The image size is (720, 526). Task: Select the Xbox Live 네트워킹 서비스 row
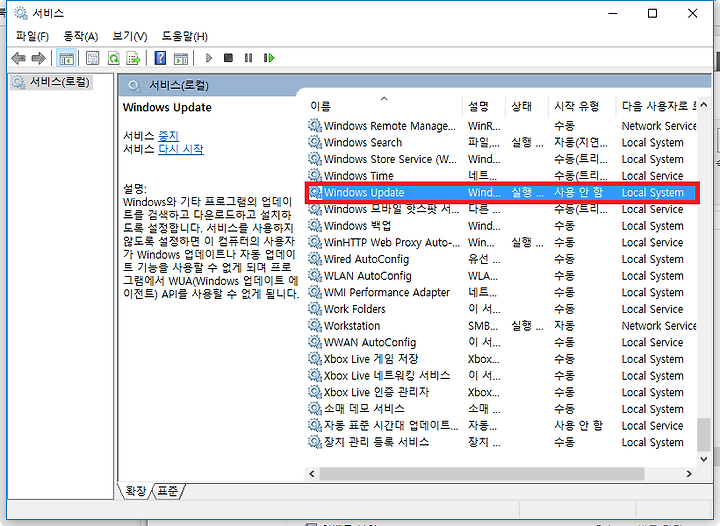click(x=502, y=375)
